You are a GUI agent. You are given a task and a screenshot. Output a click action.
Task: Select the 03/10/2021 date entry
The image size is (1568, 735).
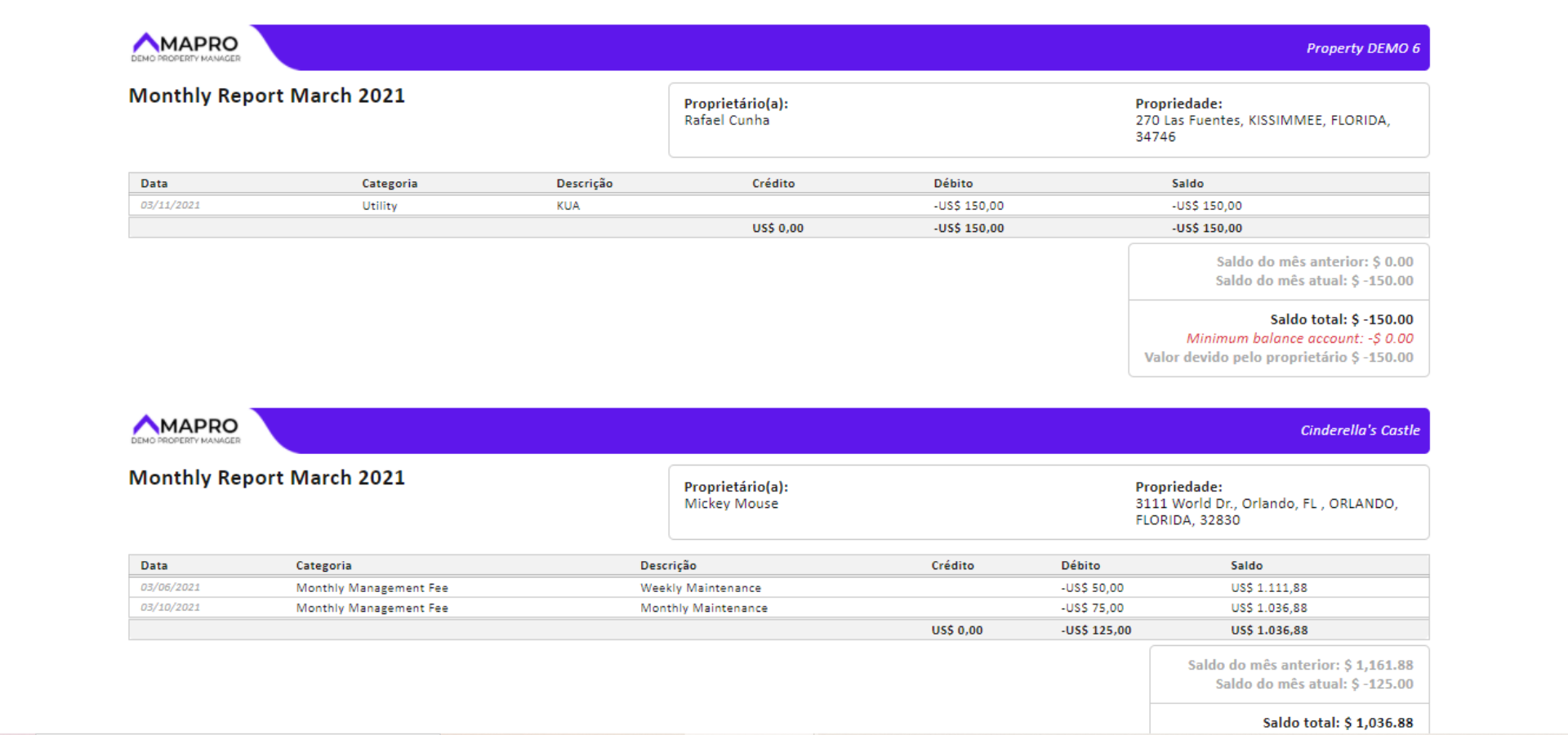click(x=170, y=608)
